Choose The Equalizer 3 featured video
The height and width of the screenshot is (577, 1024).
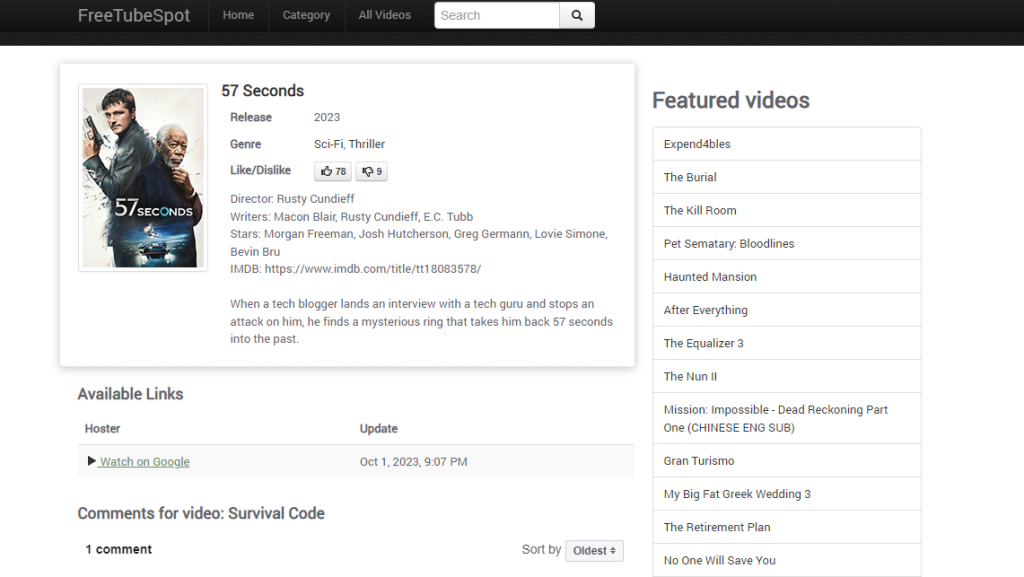point(787,343)
